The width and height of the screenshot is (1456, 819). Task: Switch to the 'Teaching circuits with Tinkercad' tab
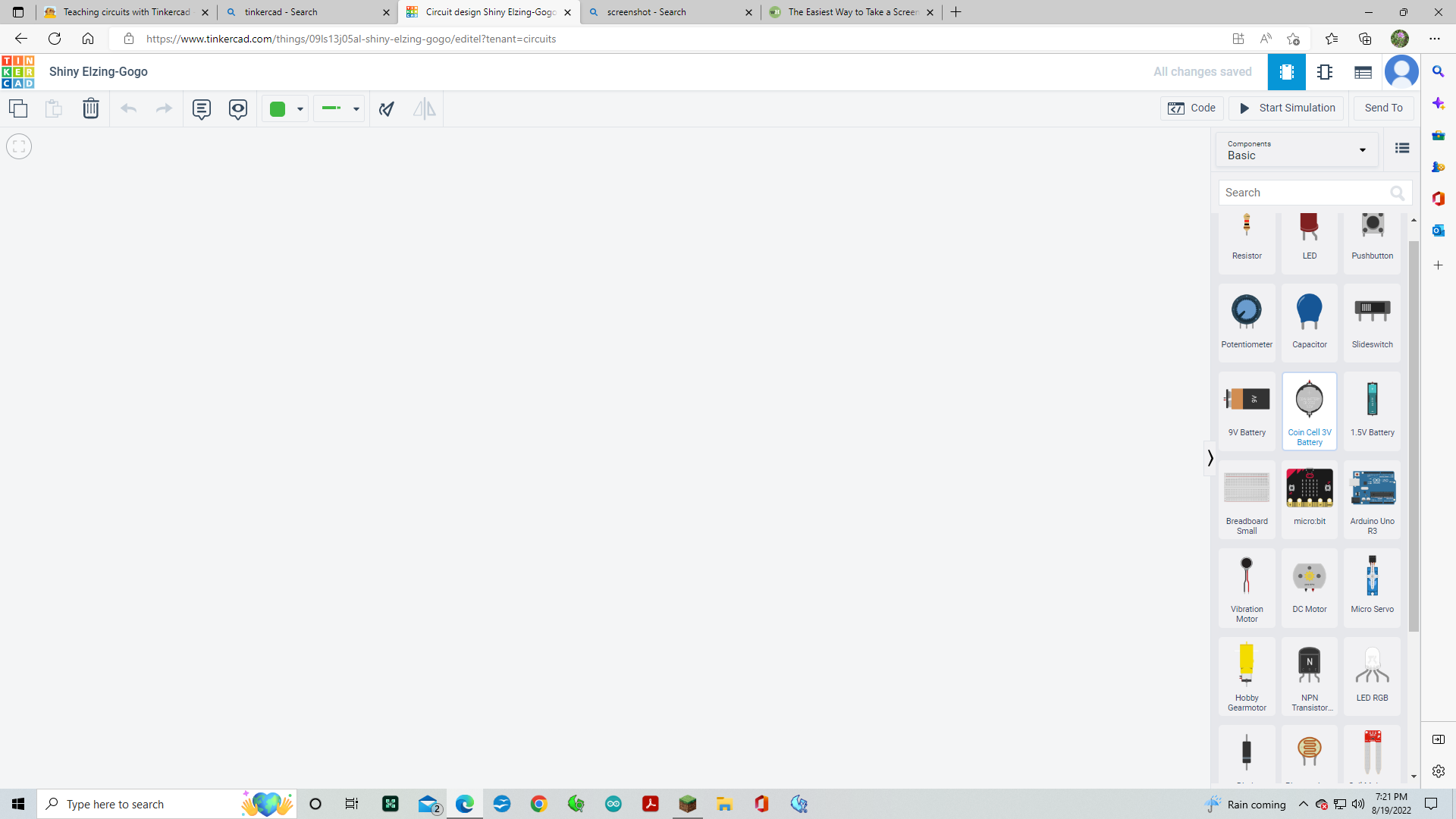[x=125, y=12]
